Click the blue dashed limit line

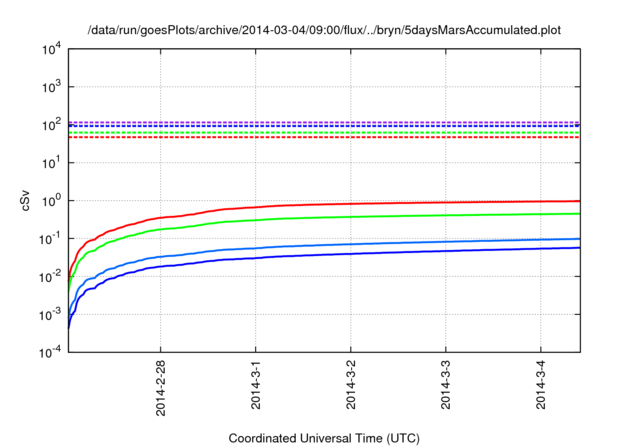(x=324, y=126)
